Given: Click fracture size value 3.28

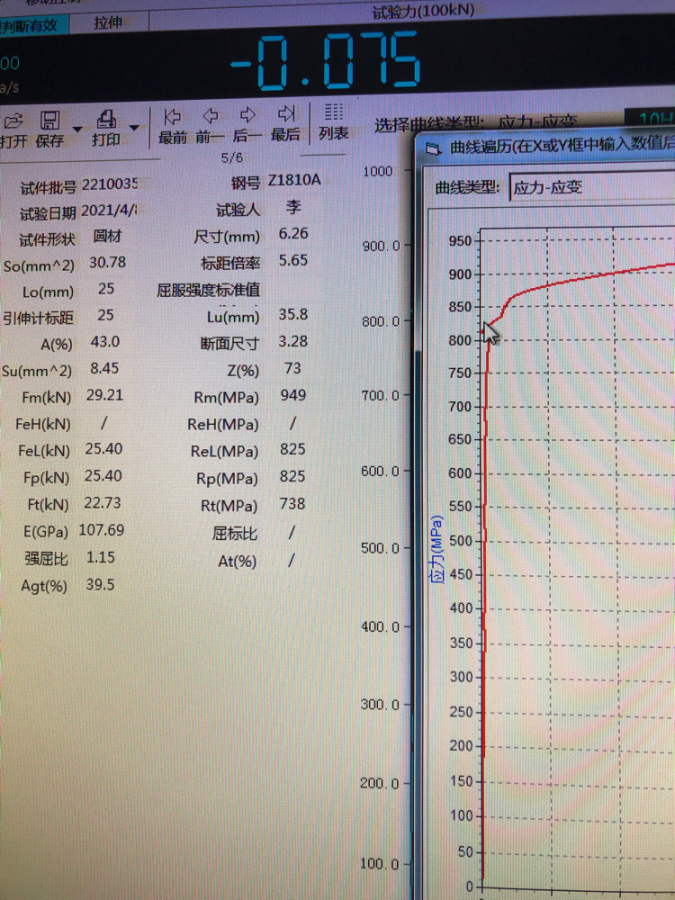Looking at the screenshot, I should [x=293, y=342].
